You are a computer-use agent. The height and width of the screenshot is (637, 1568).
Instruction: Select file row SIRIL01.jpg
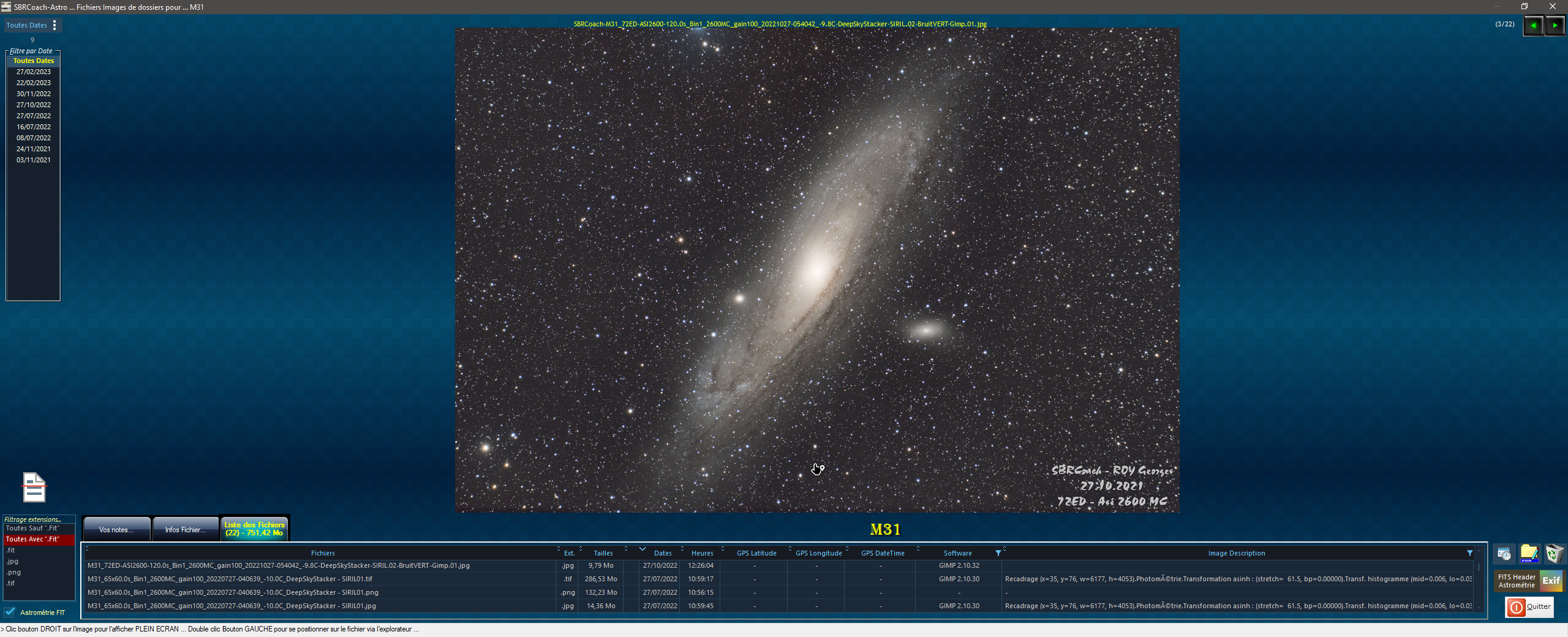click(x=779, y=606)
